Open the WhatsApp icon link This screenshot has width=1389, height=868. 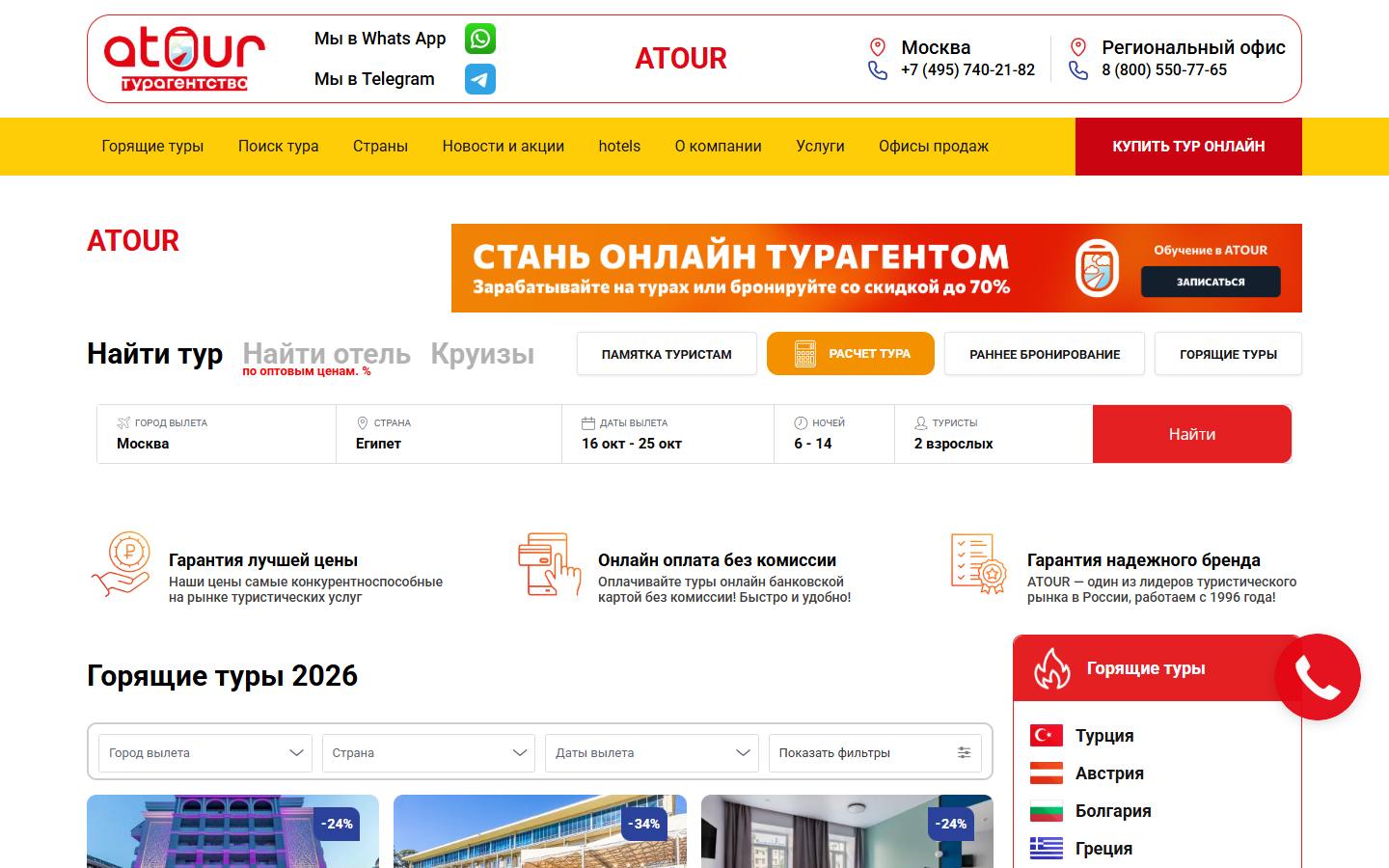tap(480, 39)
